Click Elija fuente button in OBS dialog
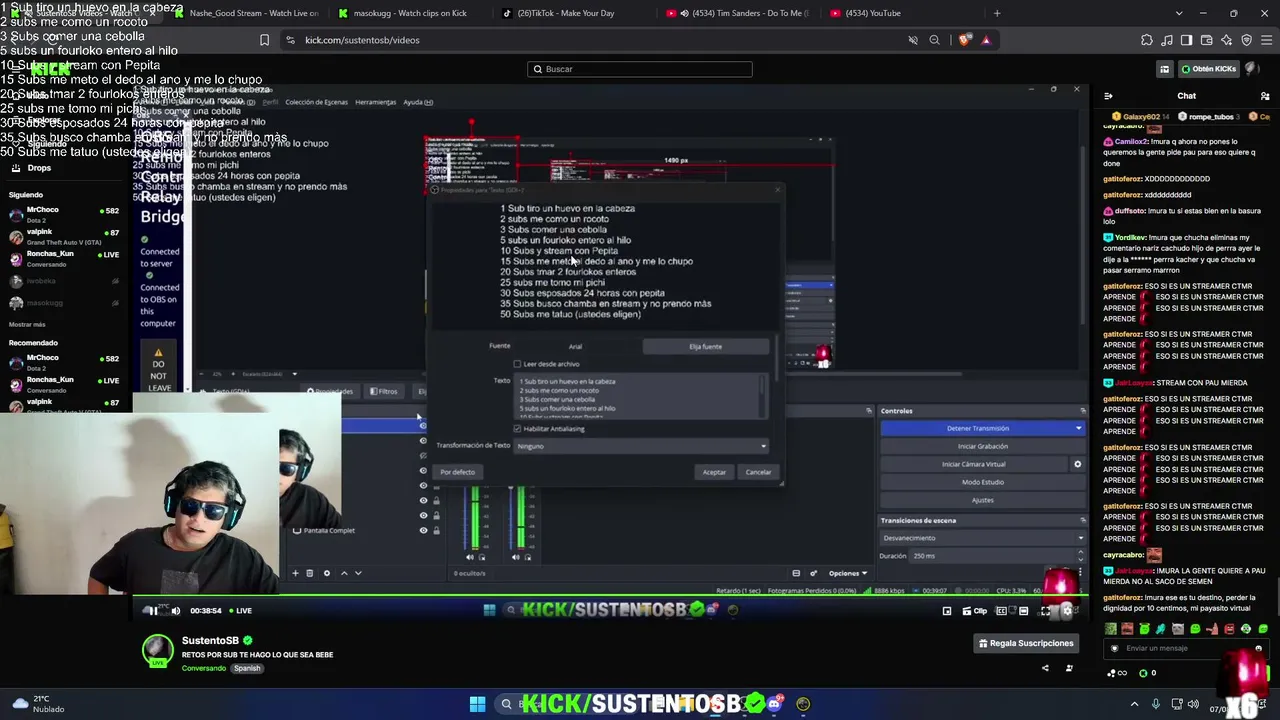The image size is (1280, 720). 706,346
